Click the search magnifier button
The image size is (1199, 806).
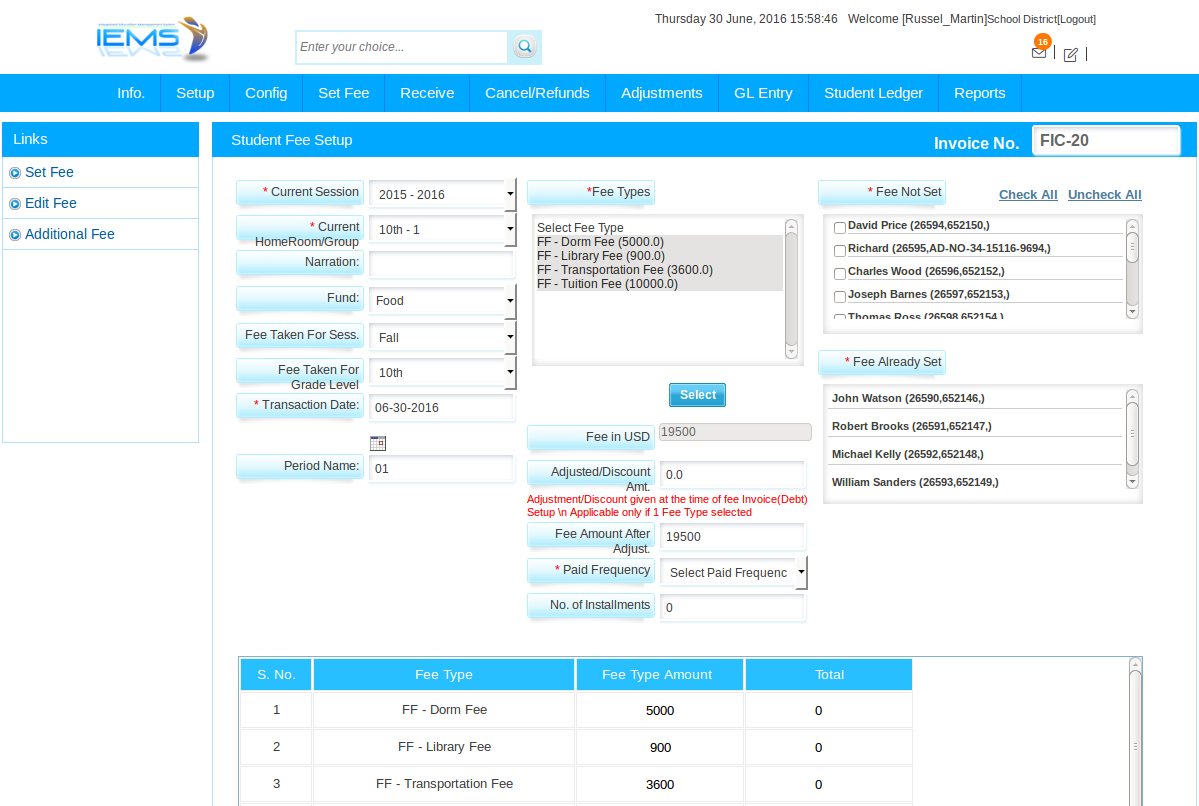(525, 47)
